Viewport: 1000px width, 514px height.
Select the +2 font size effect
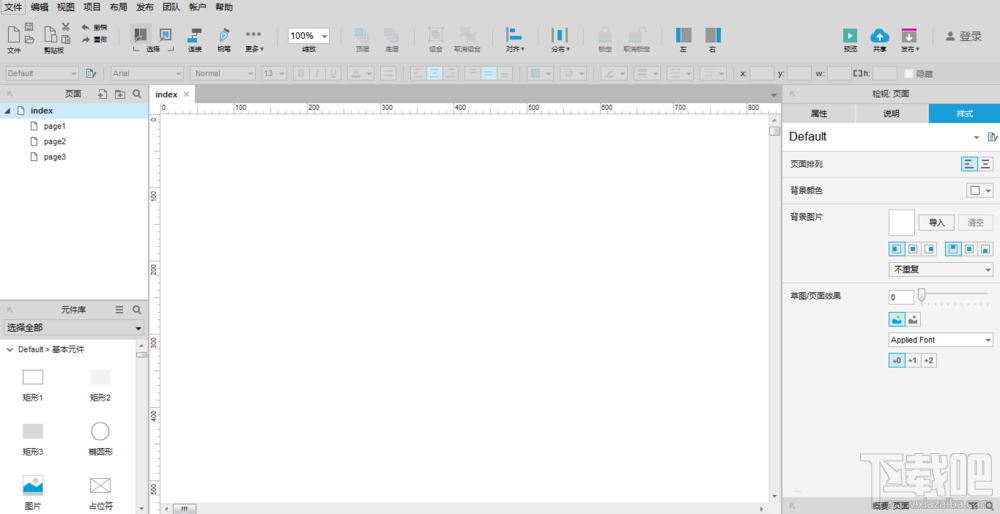[x=929, y=361]
